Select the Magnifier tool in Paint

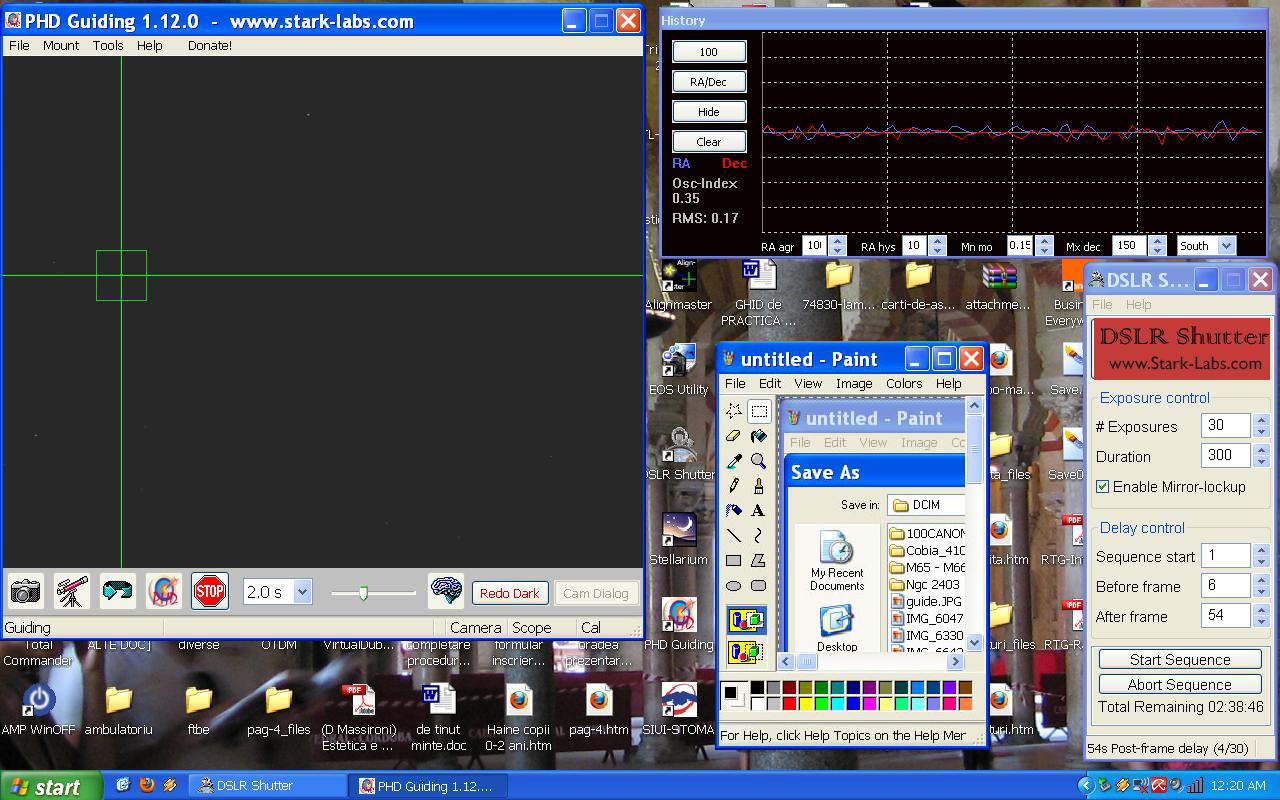pos(759,461)
